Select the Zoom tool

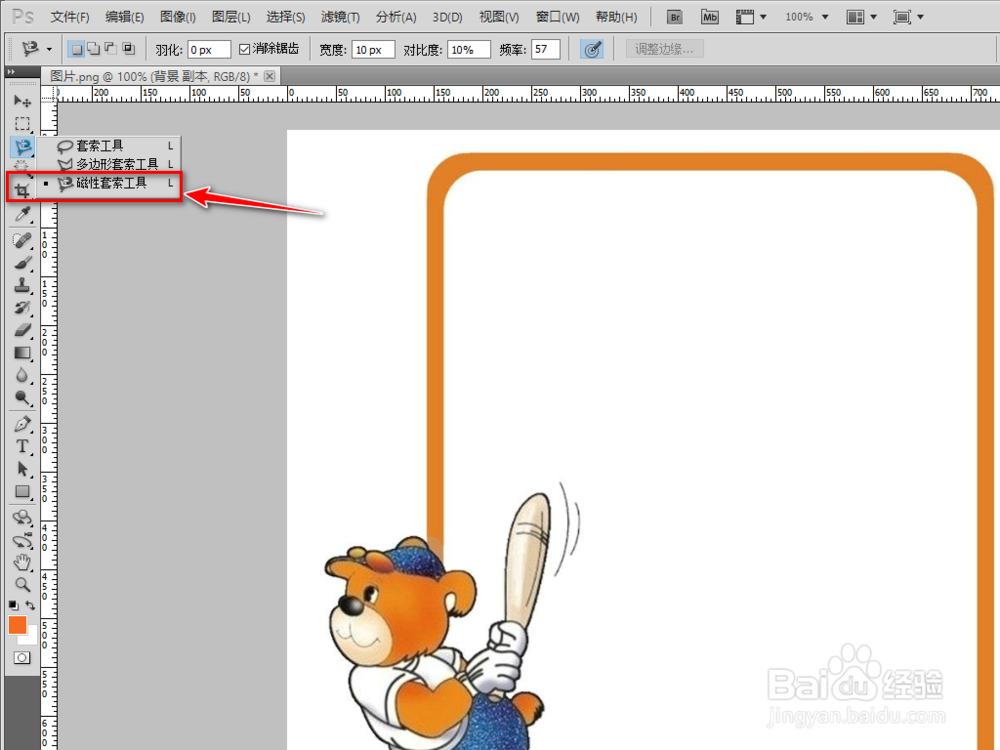pos(22,584)
